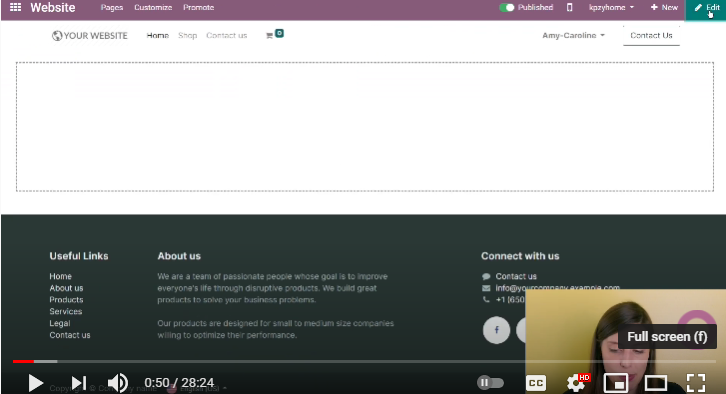Click the Facebook social icon in footer

[496, 330]
